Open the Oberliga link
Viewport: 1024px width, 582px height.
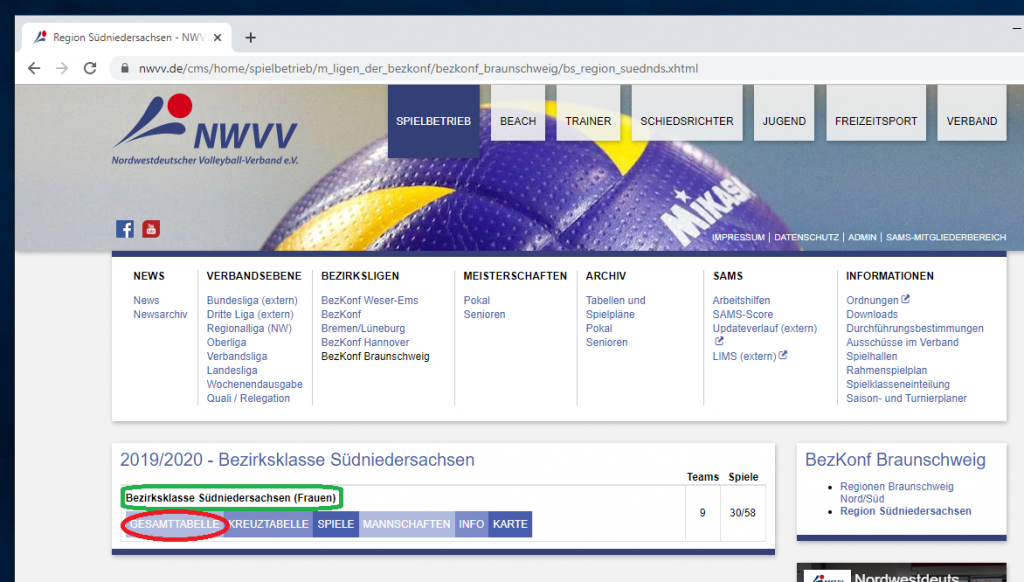227,342
